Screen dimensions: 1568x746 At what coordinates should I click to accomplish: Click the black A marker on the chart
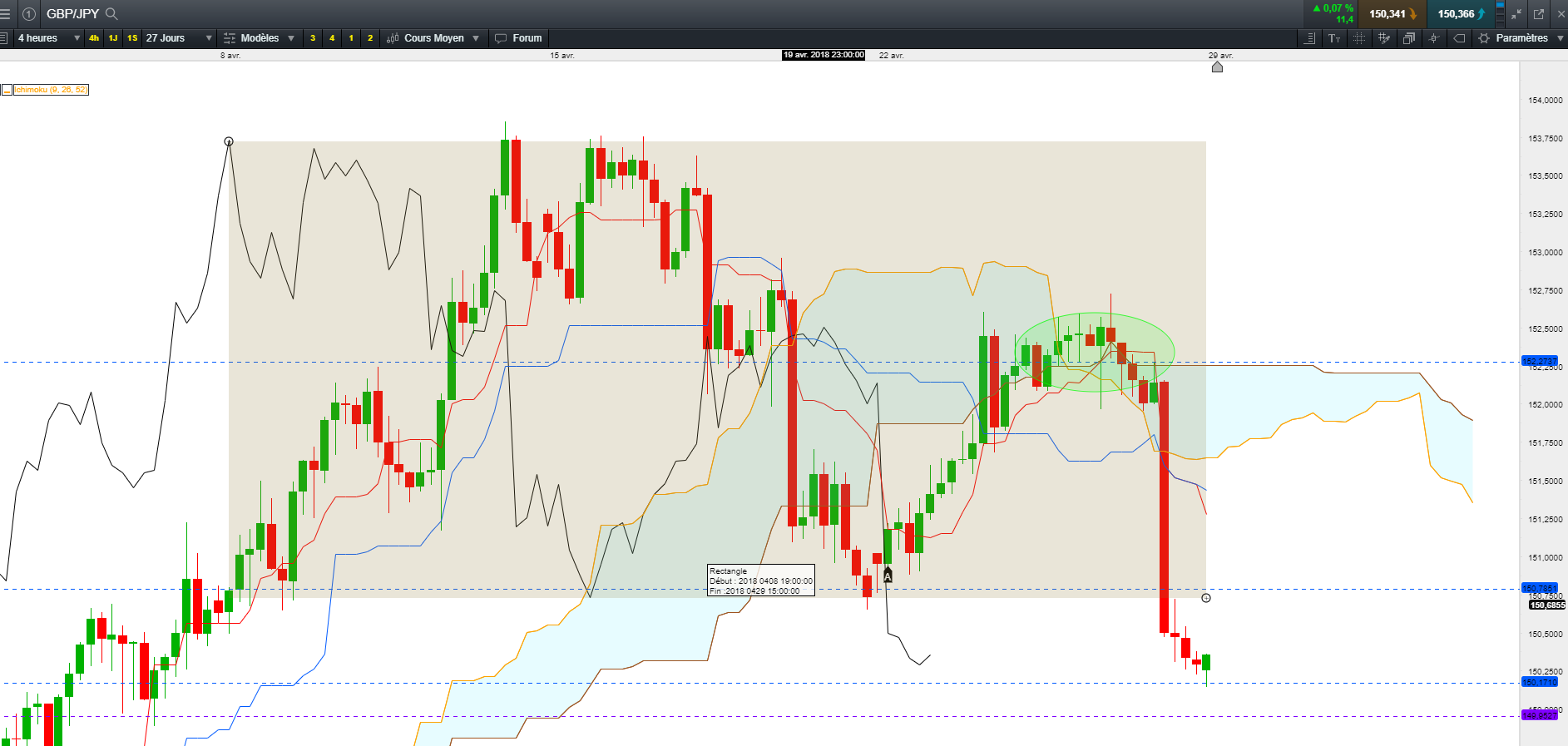[888, 575]
